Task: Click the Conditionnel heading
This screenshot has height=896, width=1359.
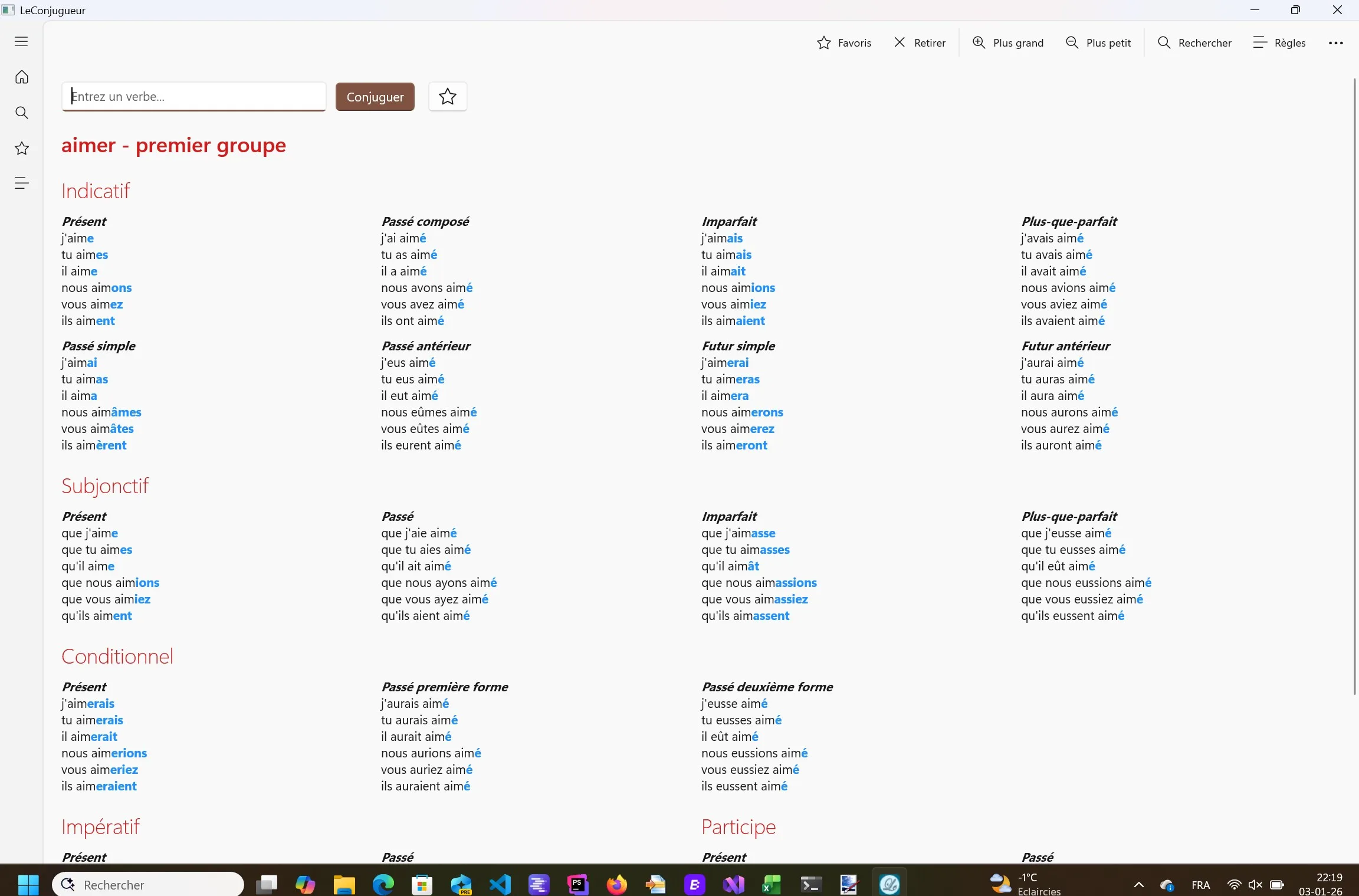Action: tap(117, 656)
